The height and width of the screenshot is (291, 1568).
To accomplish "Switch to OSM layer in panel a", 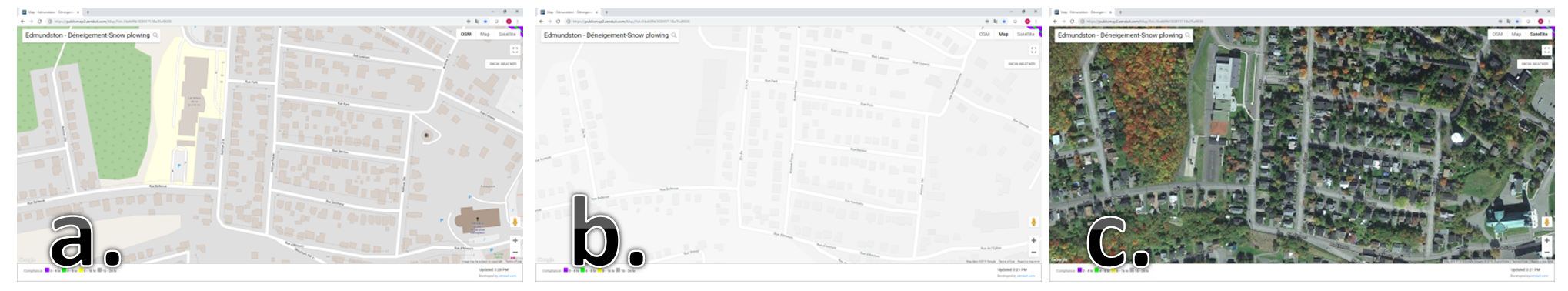I will coord(465,34).
